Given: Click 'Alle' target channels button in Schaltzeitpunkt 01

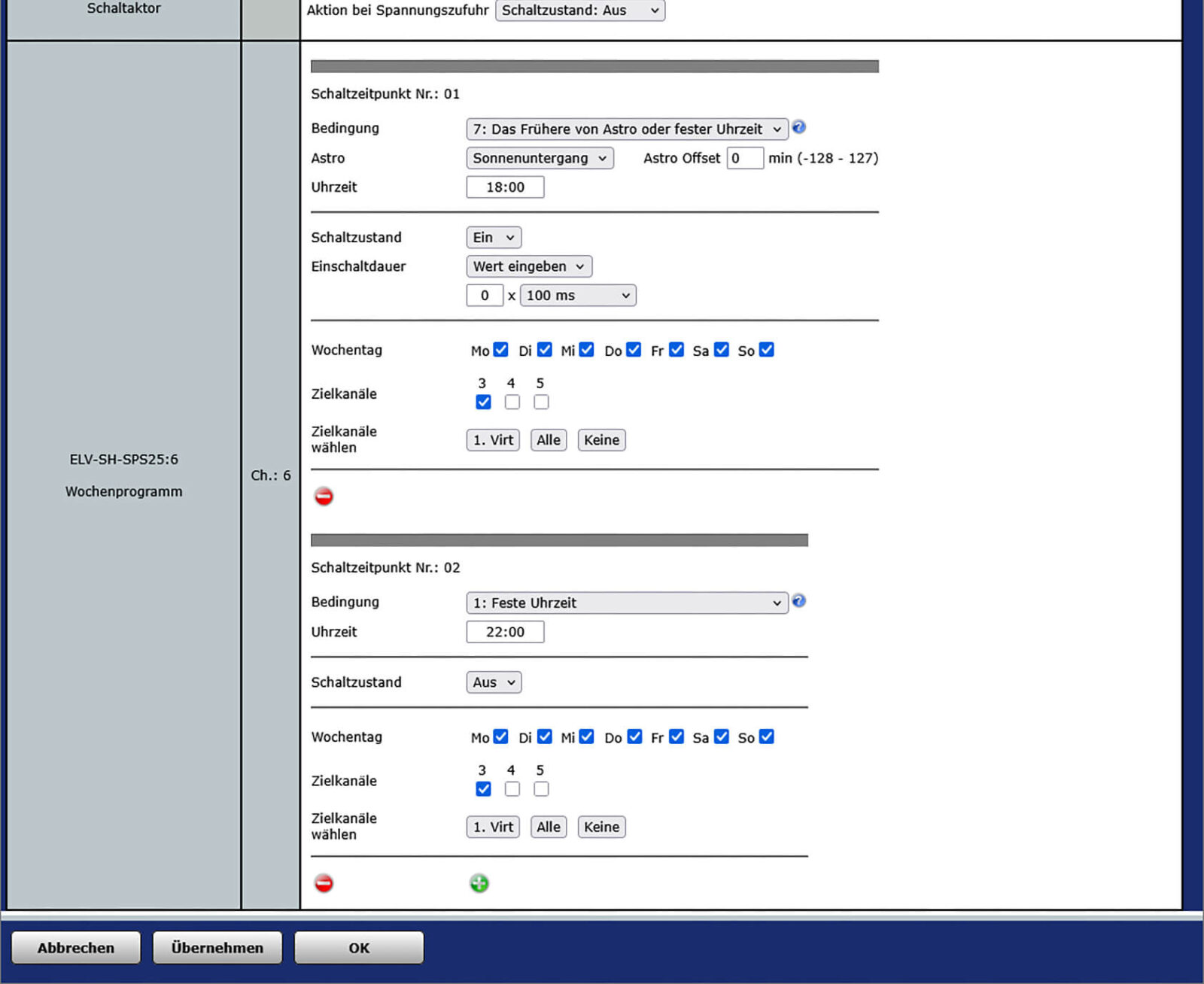Looking at the screenshot, I should click(548, 440).
